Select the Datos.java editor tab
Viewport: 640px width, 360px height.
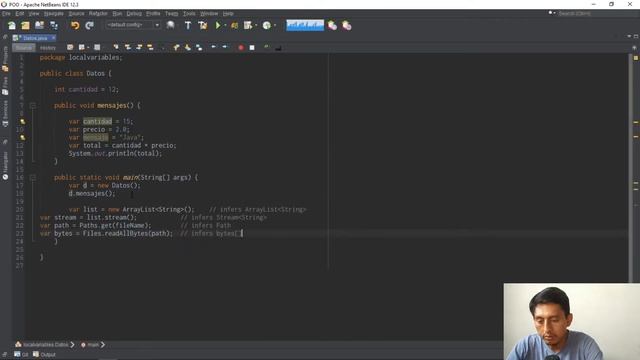33,38
